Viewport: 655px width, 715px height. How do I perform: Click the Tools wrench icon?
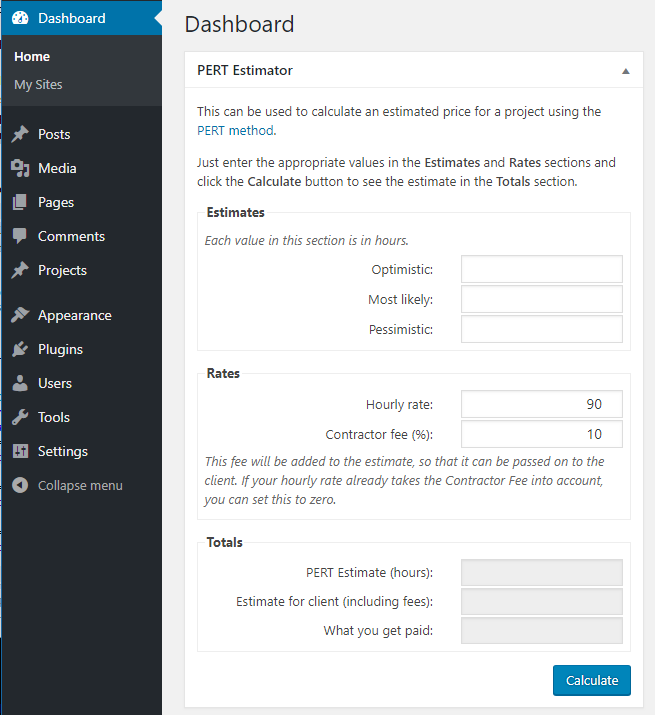(20, 417)
